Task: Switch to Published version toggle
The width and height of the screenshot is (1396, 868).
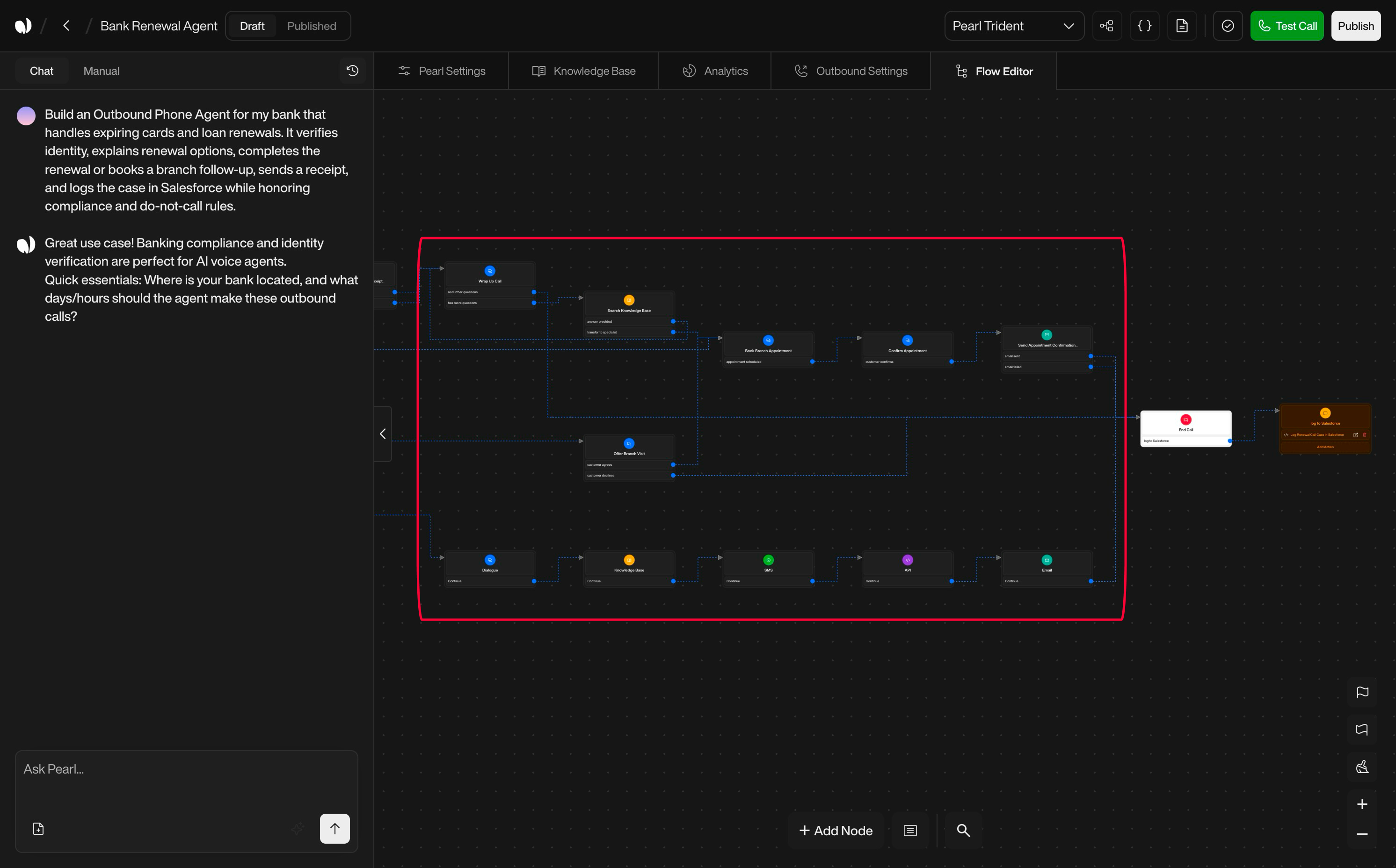Action: (311, 26)
